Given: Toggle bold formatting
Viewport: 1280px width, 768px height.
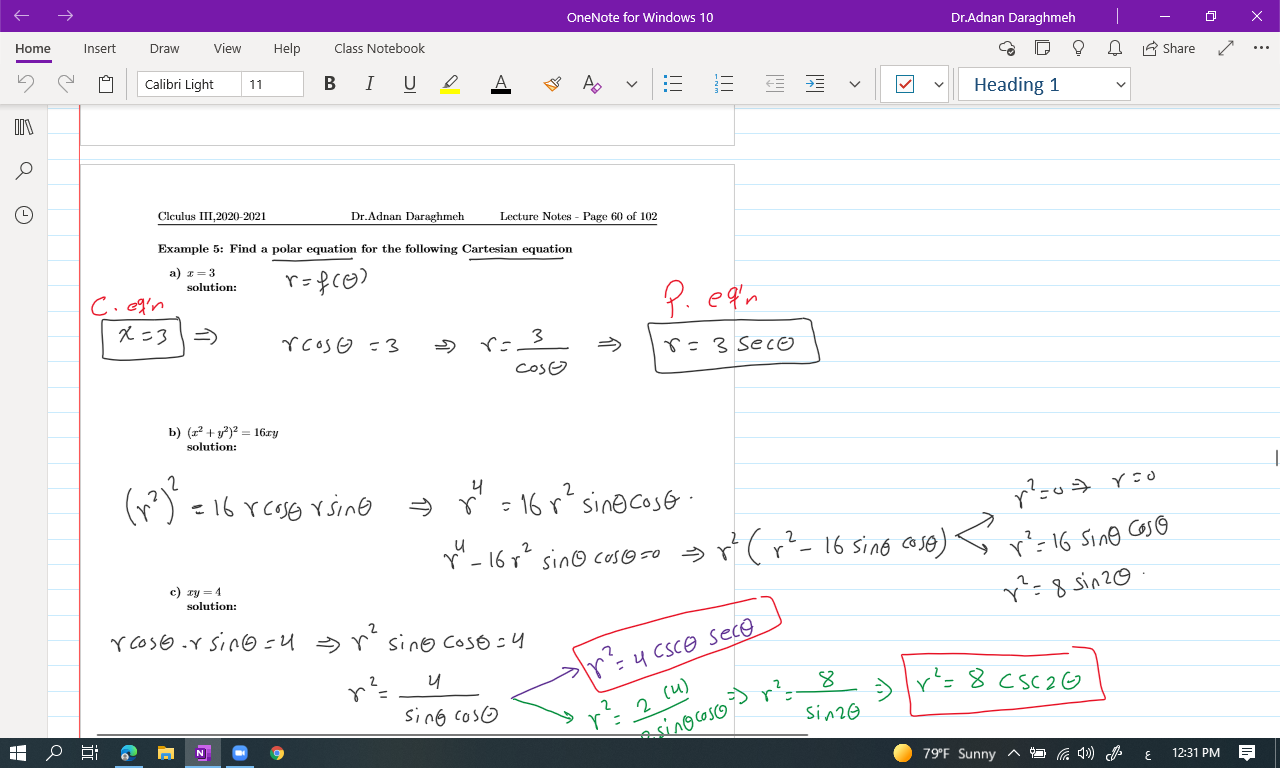Looking at the screenshot, I should pyautogui.click(x=330, y=85).
